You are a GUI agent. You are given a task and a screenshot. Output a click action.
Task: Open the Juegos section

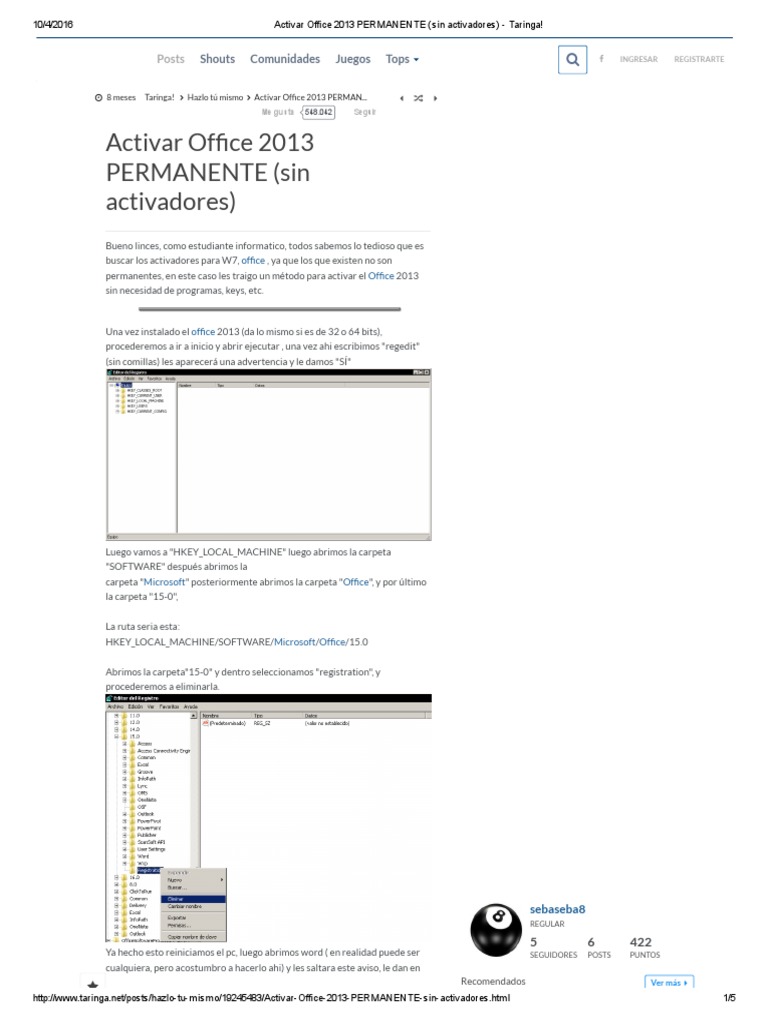coord(353,59)
